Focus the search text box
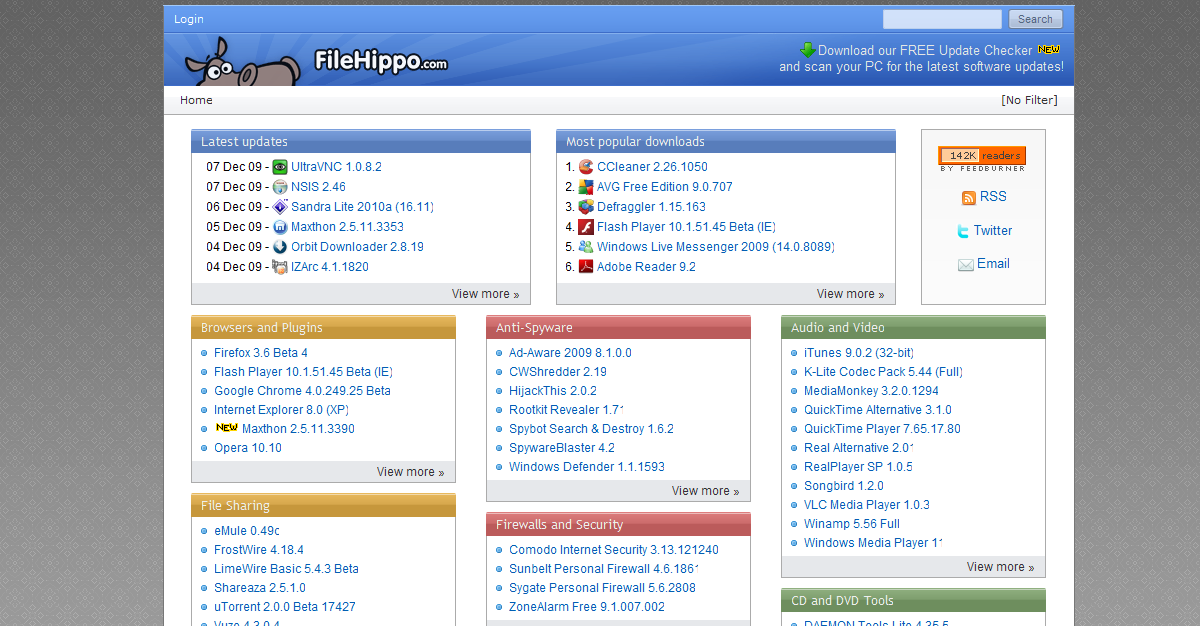Screen dimensions: 1200x626 tap(942, 19)
